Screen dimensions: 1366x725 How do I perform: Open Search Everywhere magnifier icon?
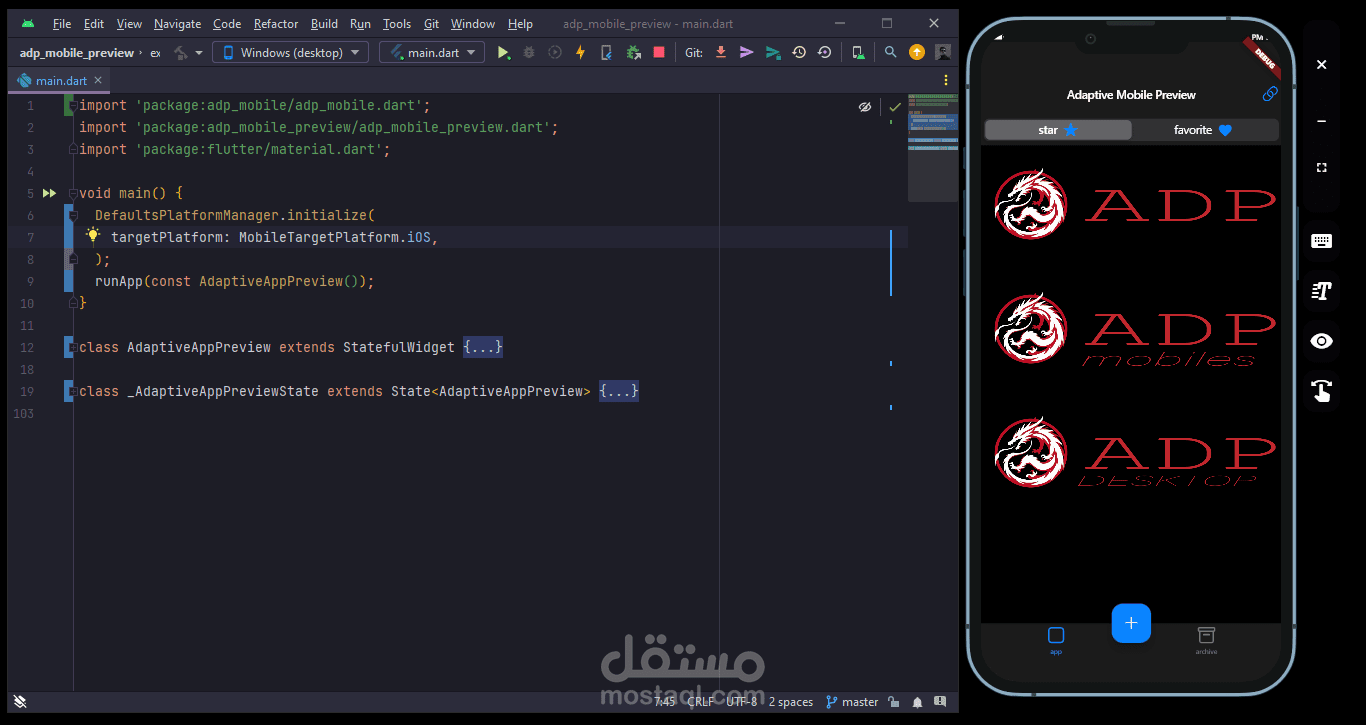(x=890, y=52)
